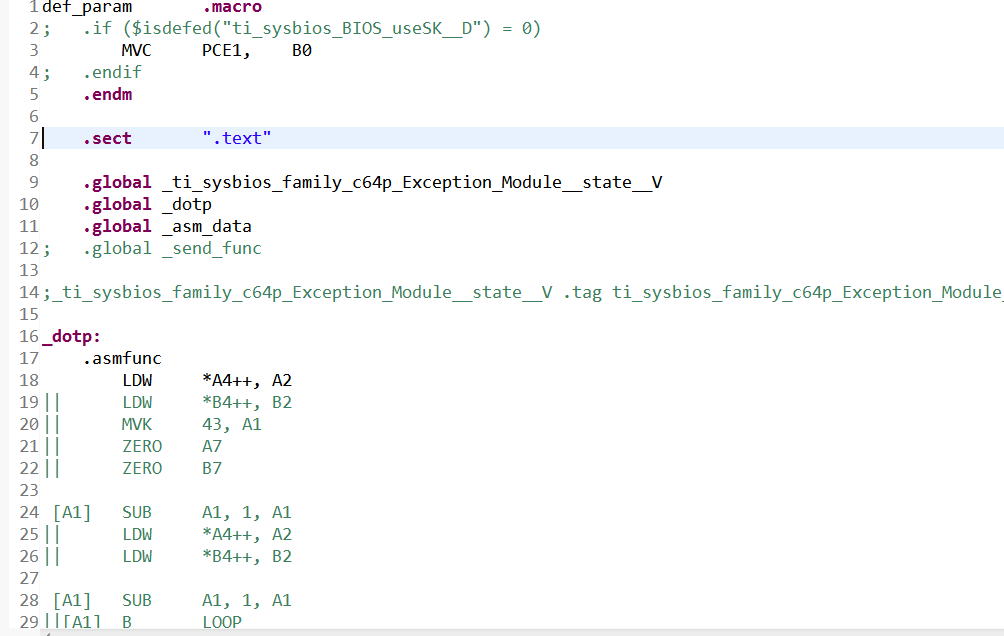Screen dimensions: 1004x636
Task: Click line number 15 in the gutter
Action: coord(28,314)
